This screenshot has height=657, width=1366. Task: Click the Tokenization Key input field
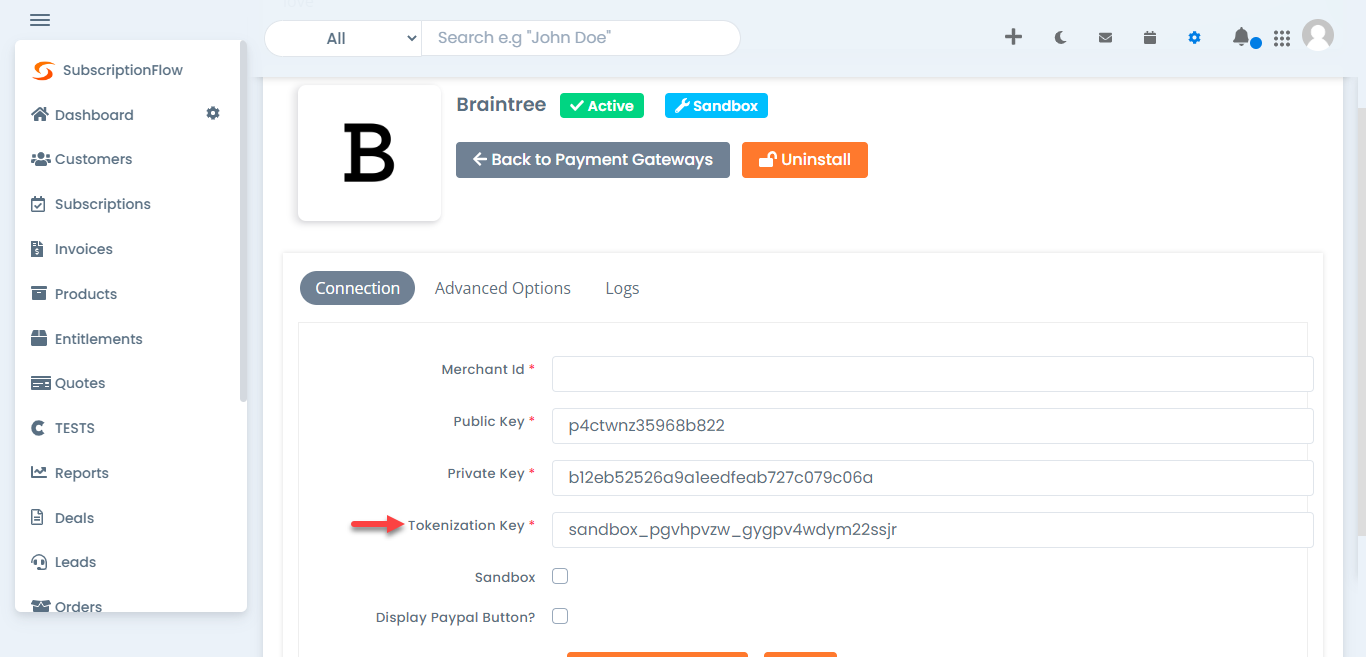click(x=932, y=530)
